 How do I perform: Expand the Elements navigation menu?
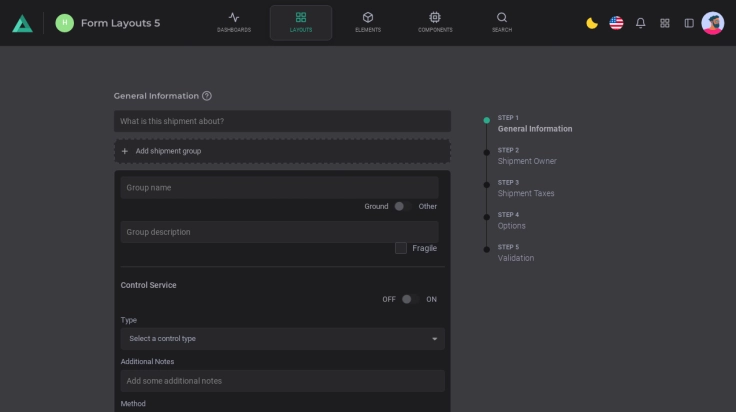pos(367,22)
